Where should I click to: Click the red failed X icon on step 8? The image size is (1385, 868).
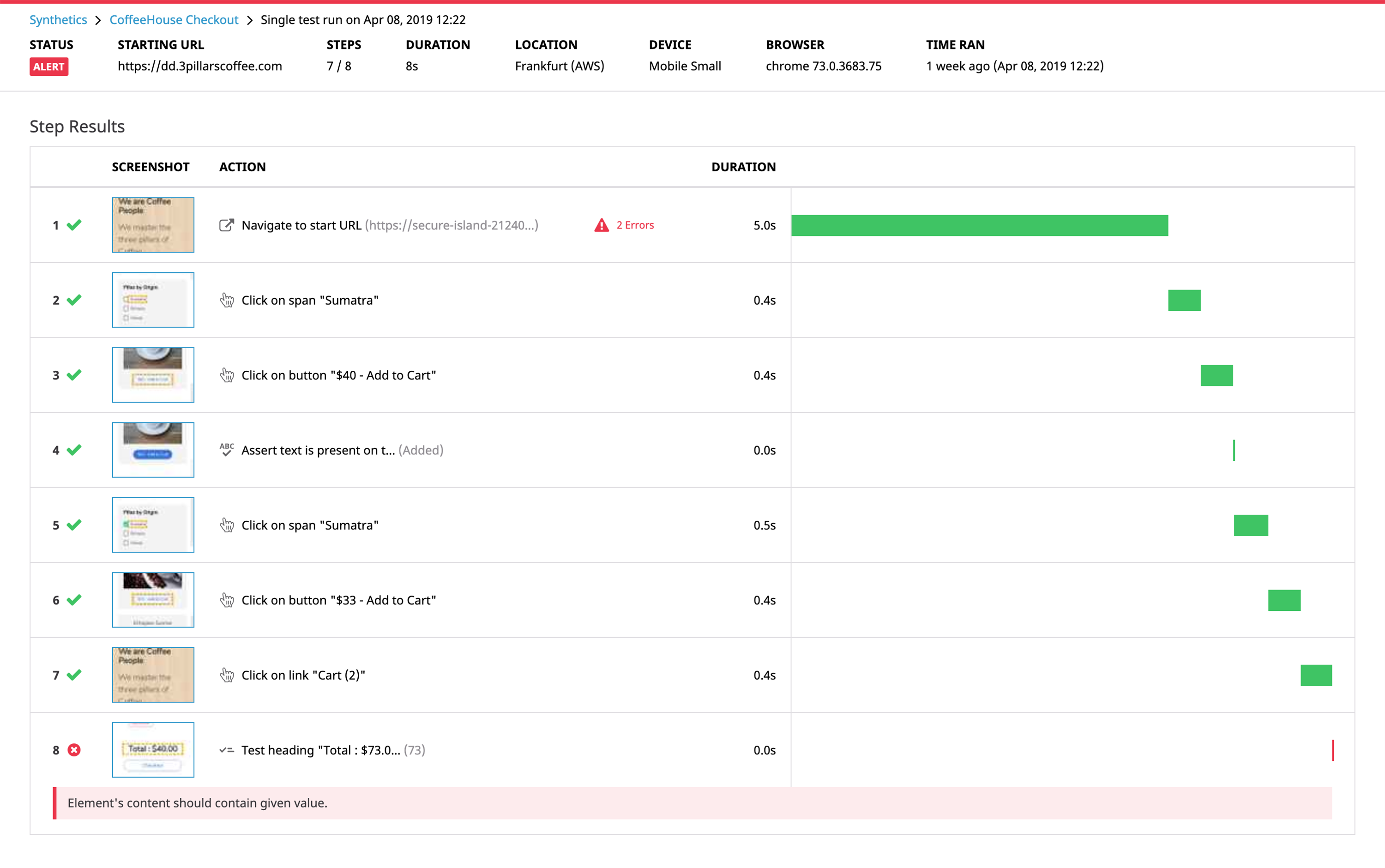tap(74, 750)
